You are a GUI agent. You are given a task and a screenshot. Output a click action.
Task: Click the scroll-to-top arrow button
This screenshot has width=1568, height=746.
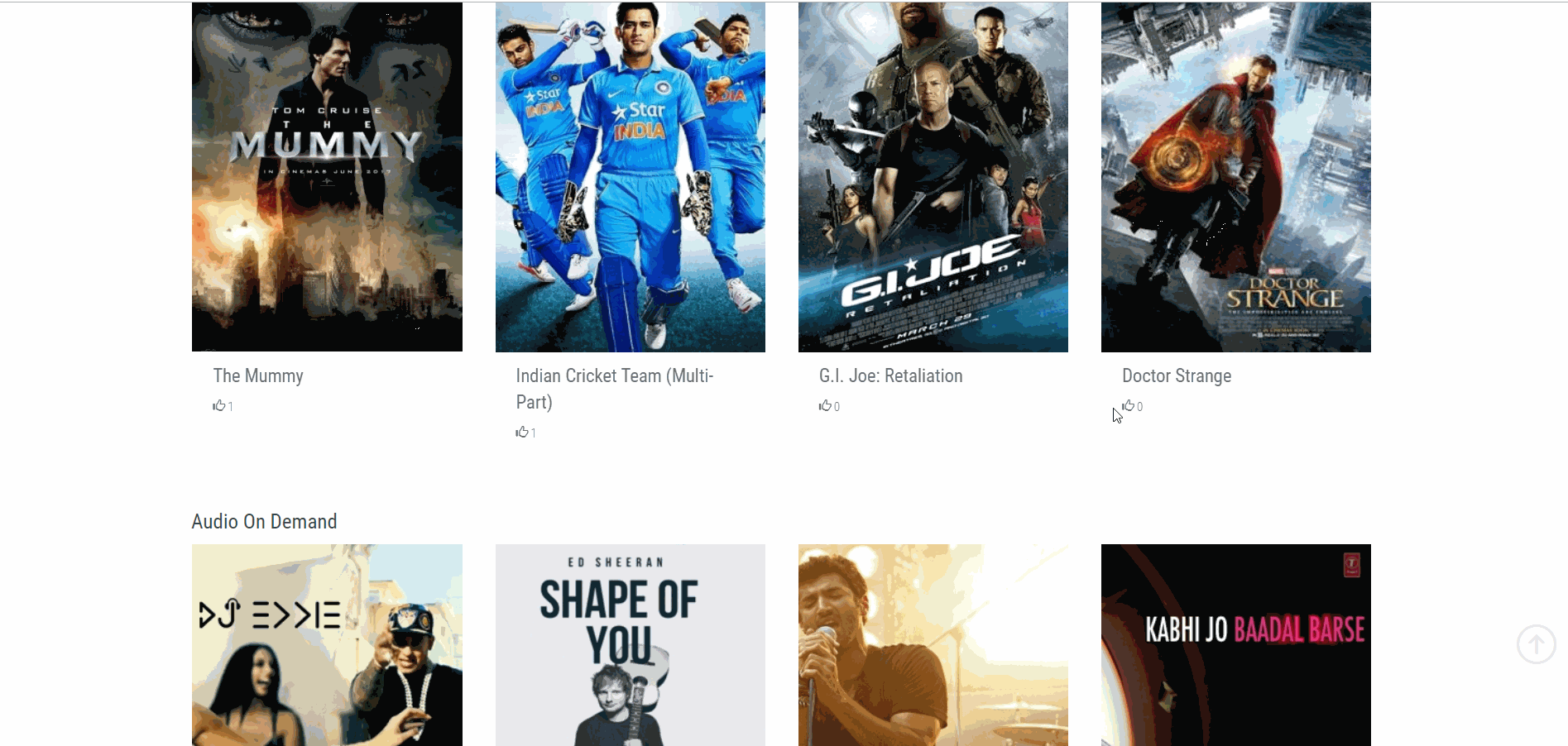[x=1537, y=644]
